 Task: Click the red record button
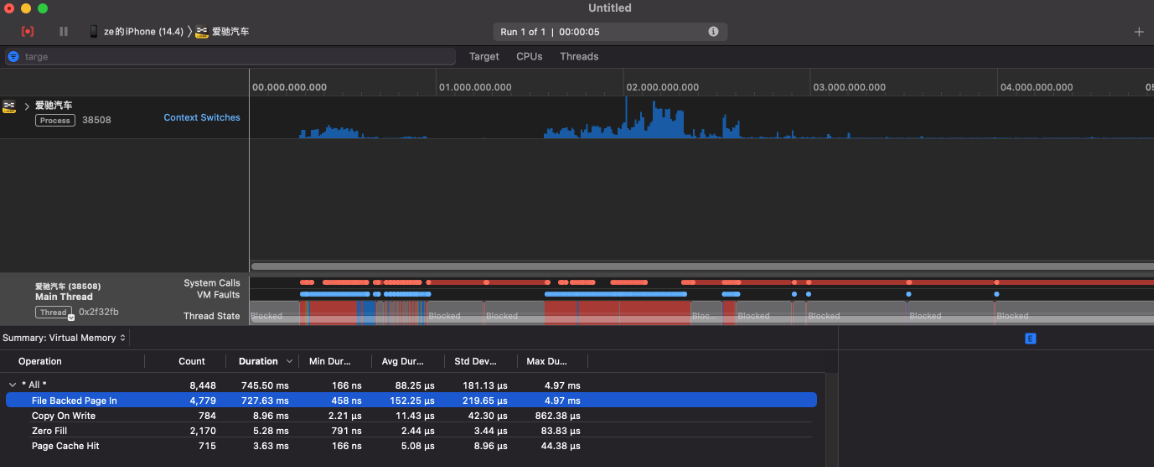pyautogui.click(x=27, y=31)
